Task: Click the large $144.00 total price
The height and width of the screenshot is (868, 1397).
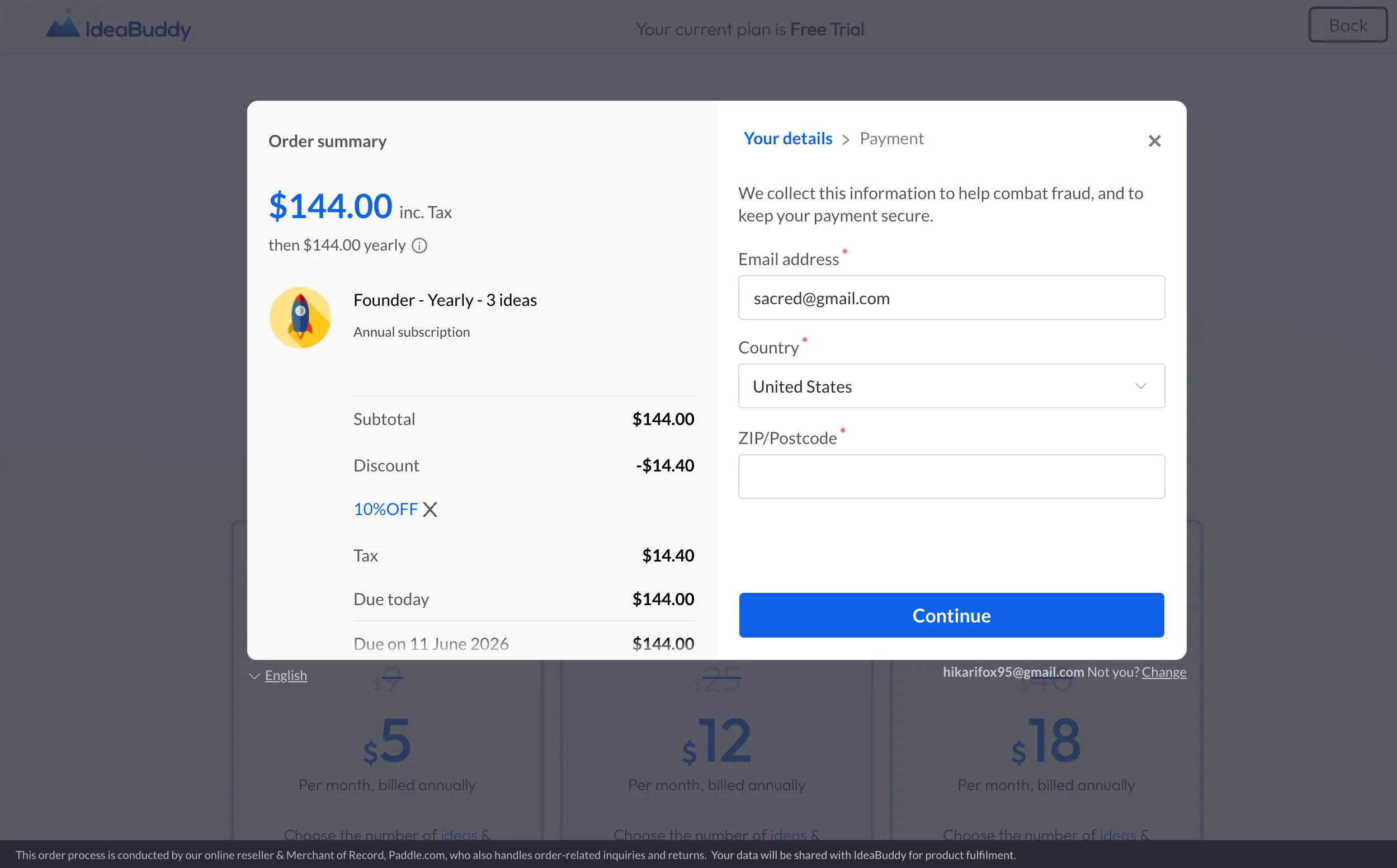Action: pyautogui.click(x=330, y=205)
